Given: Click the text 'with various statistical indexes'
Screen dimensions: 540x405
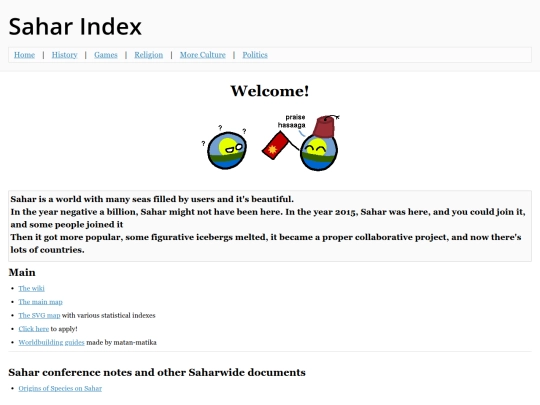Looking at the screenshot, I should [x=108, y=315].
